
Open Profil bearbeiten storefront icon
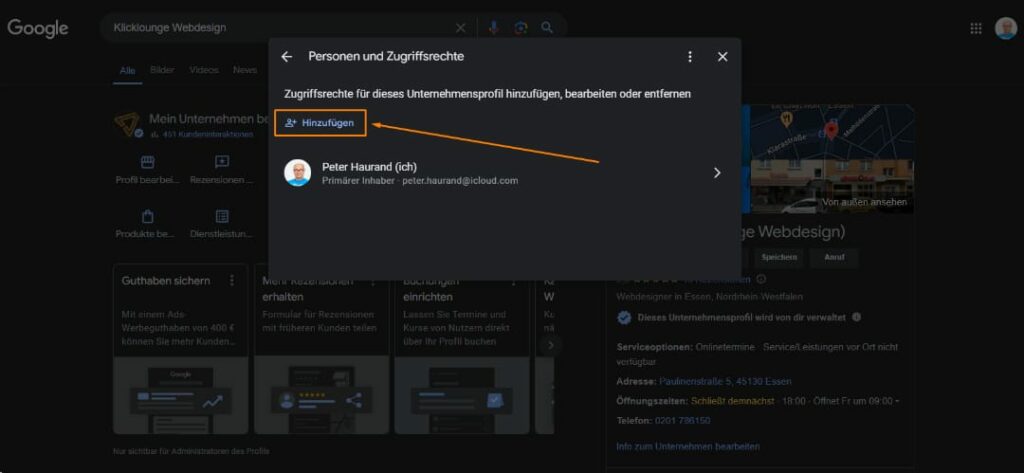click(147, 162)
